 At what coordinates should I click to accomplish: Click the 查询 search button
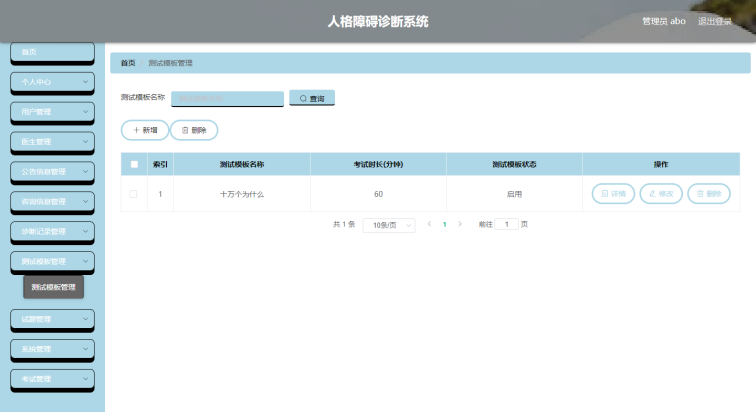(x=312, y=98)
